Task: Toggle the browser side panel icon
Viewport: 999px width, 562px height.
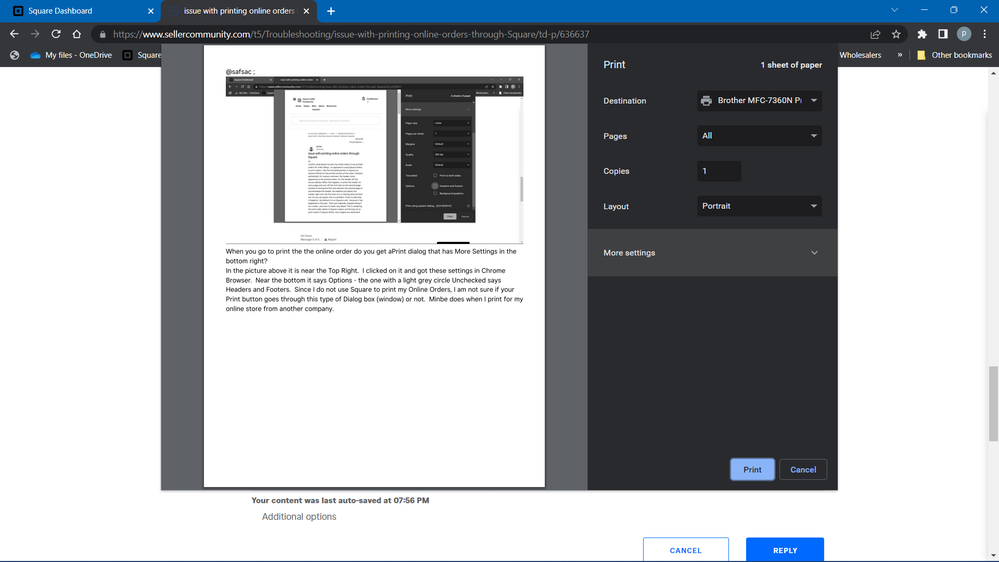Action: pos(943,34)
